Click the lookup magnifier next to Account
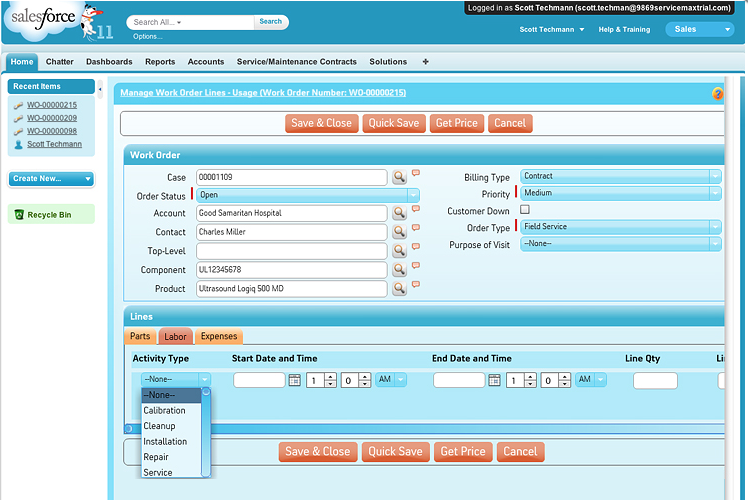 [x=399, y=213]
